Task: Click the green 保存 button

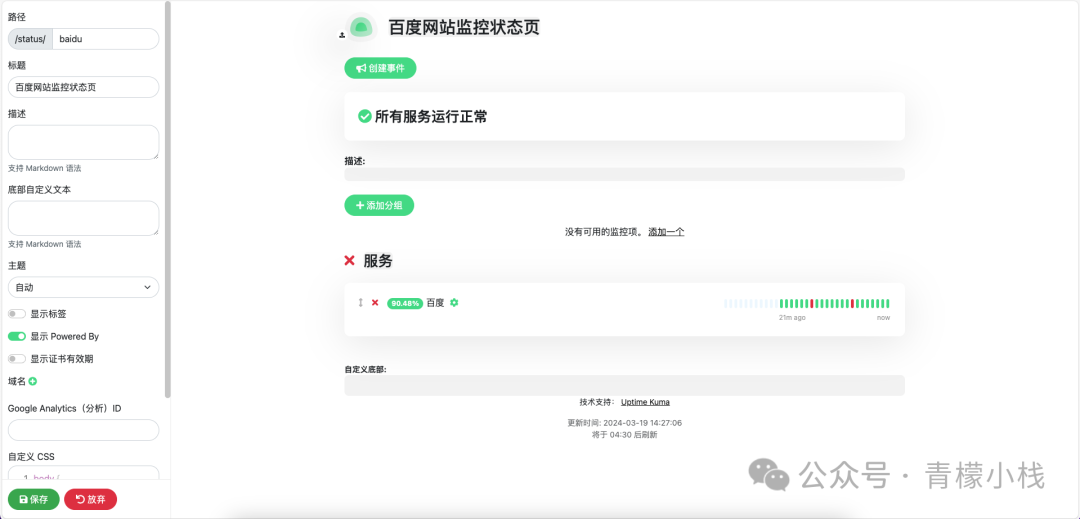Action: click(34, 500)
